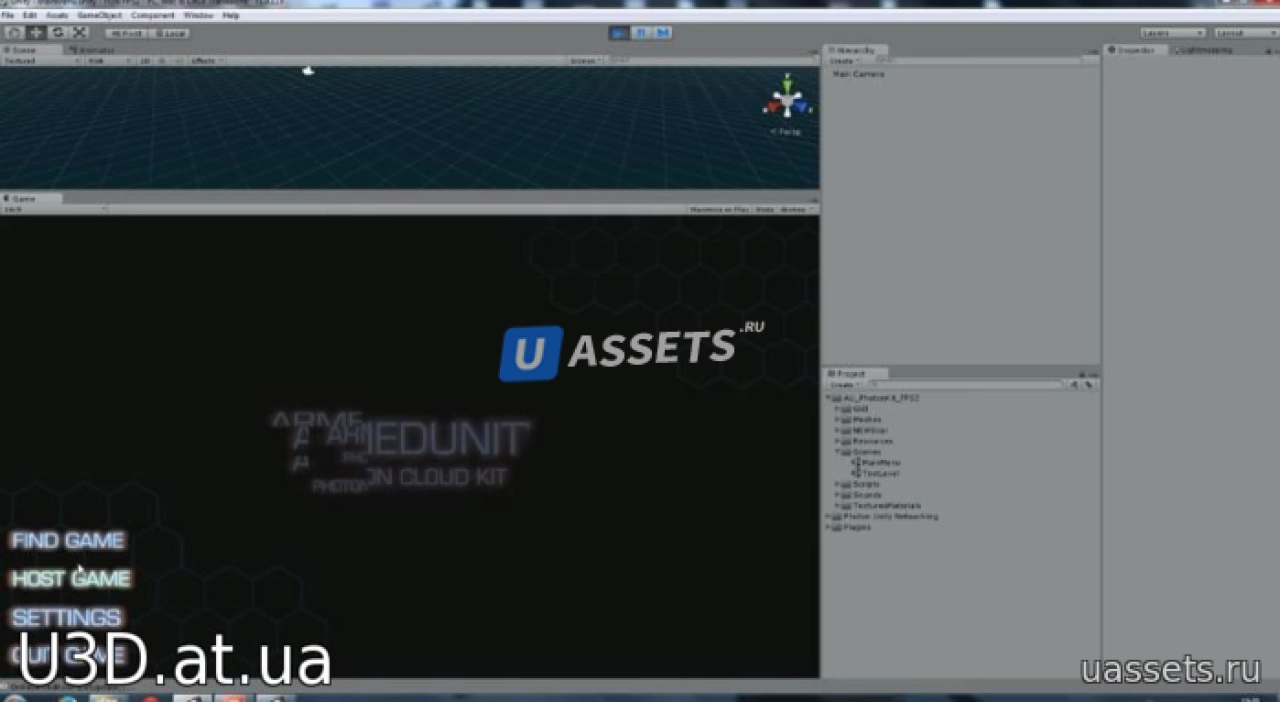Open the Assets menu

point(57,16)
